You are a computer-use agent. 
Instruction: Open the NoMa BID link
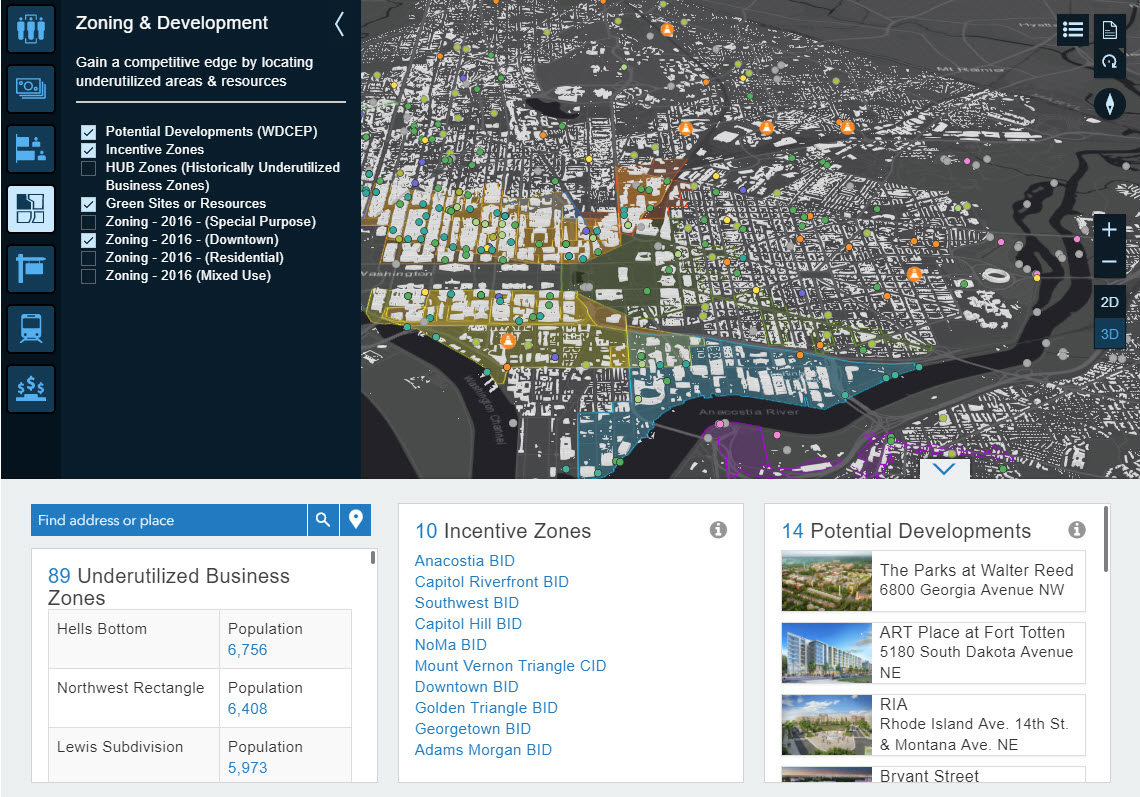451,645
